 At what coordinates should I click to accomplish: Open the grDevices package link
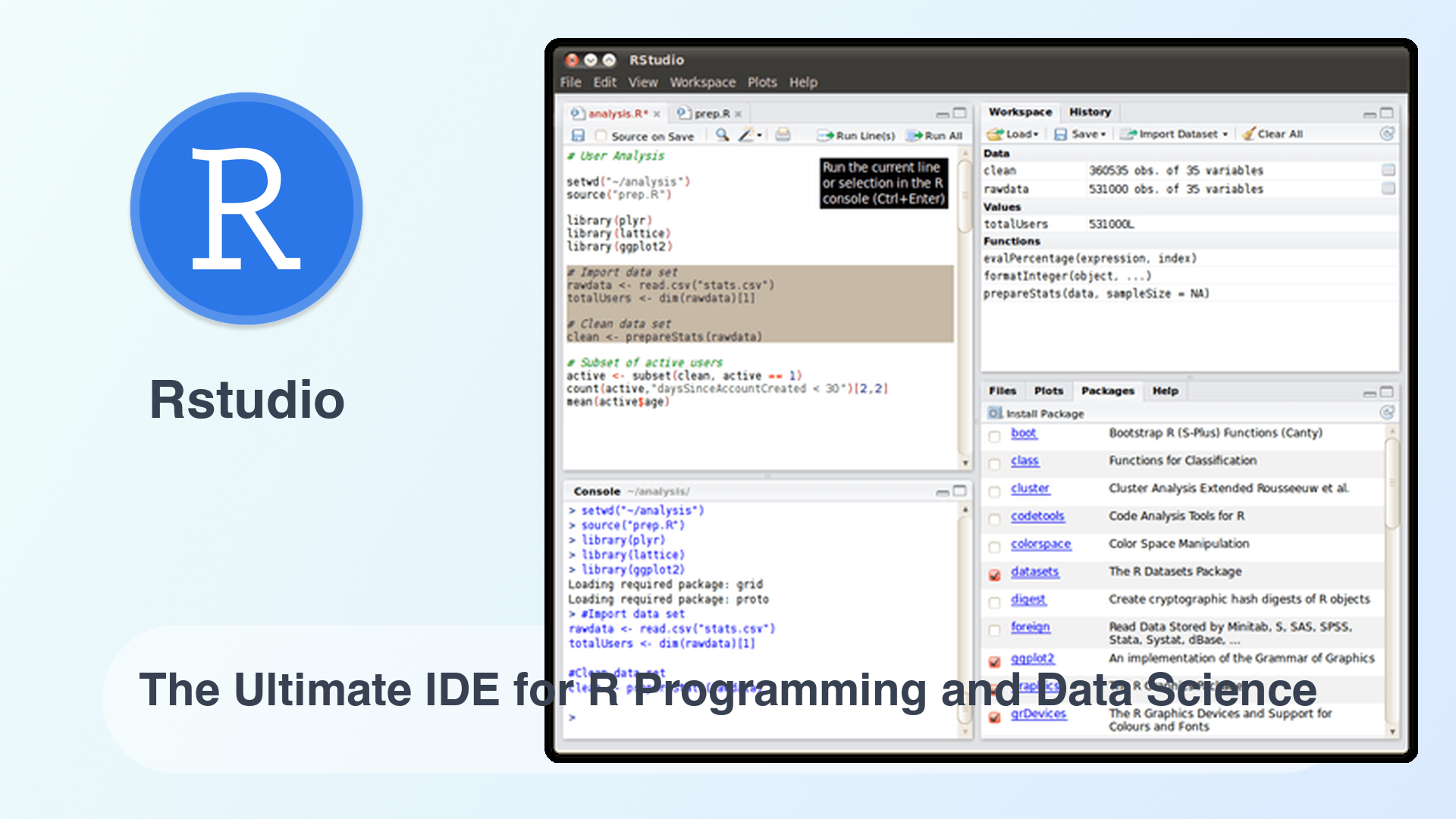click(1038, 714)
